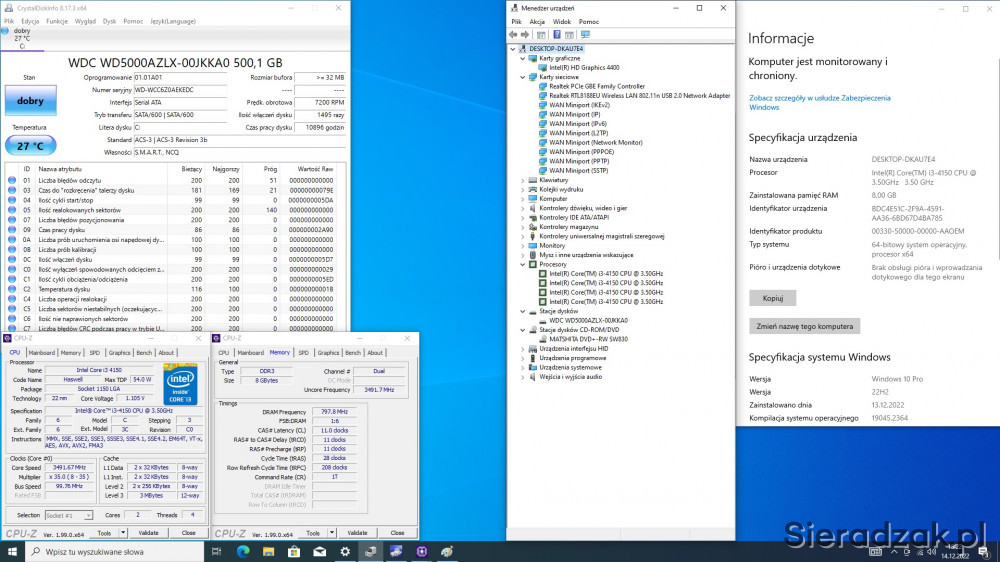Expand the Kolejki wydruku category
Screen dimensions: 1000x562
point(523,189)
